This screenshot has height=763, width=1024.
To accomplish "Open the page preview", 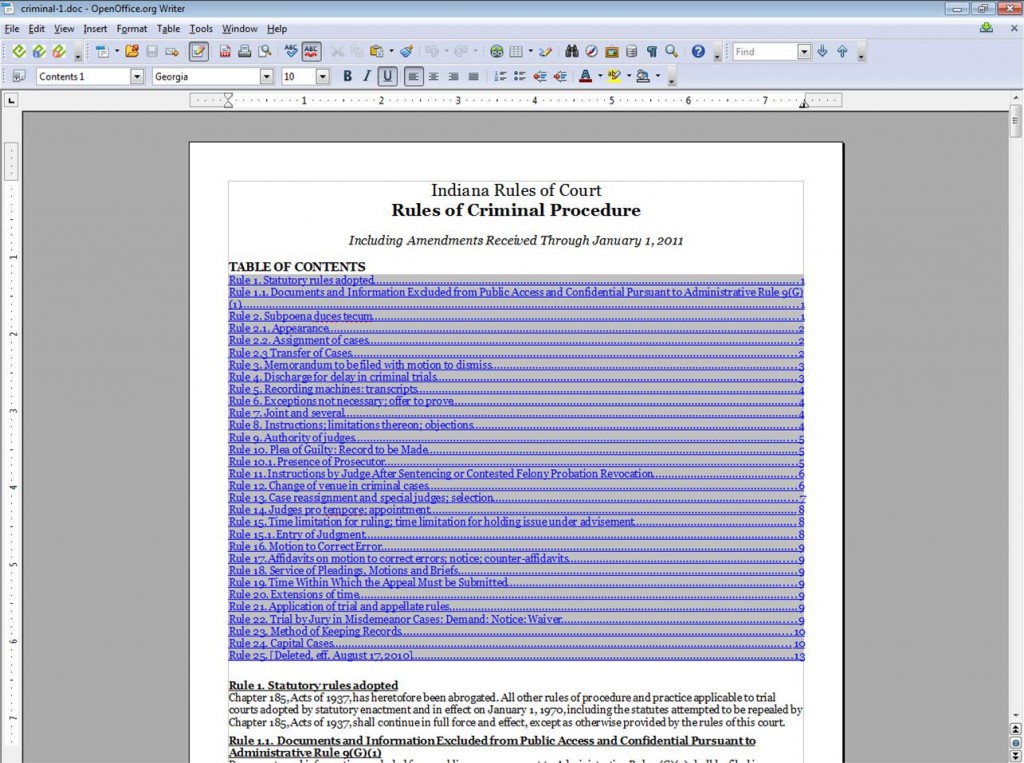I will coord(264,52).
